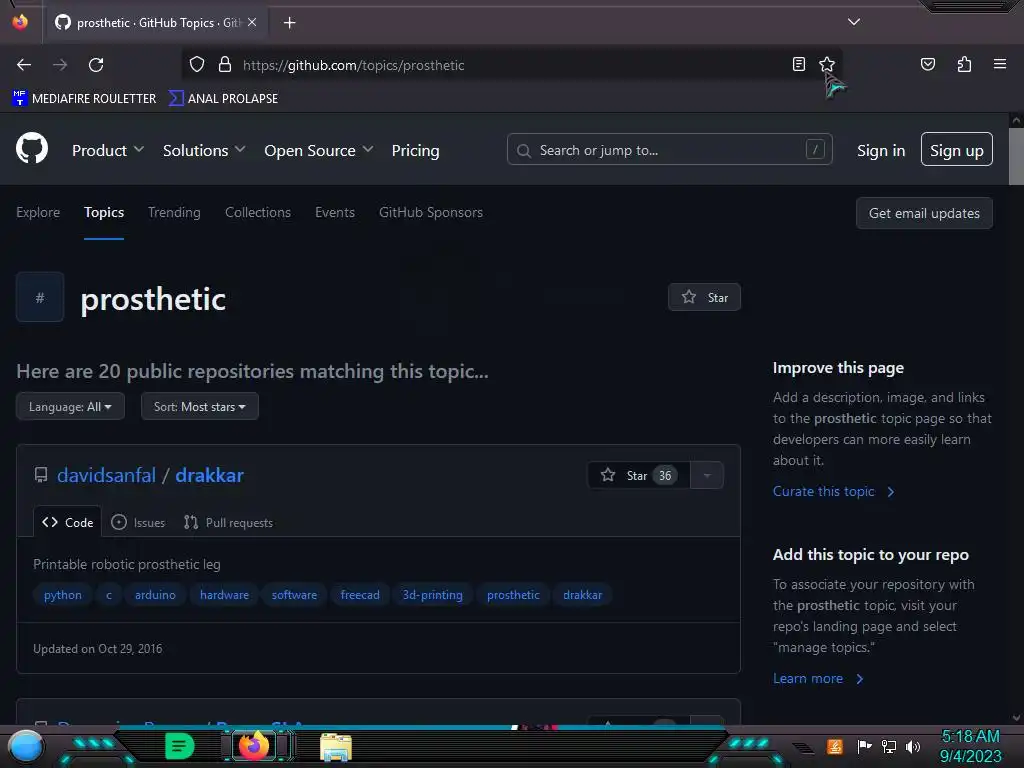
Task: Close the prosthetic GitHub Topics tab
Action: tap(252, 22)
